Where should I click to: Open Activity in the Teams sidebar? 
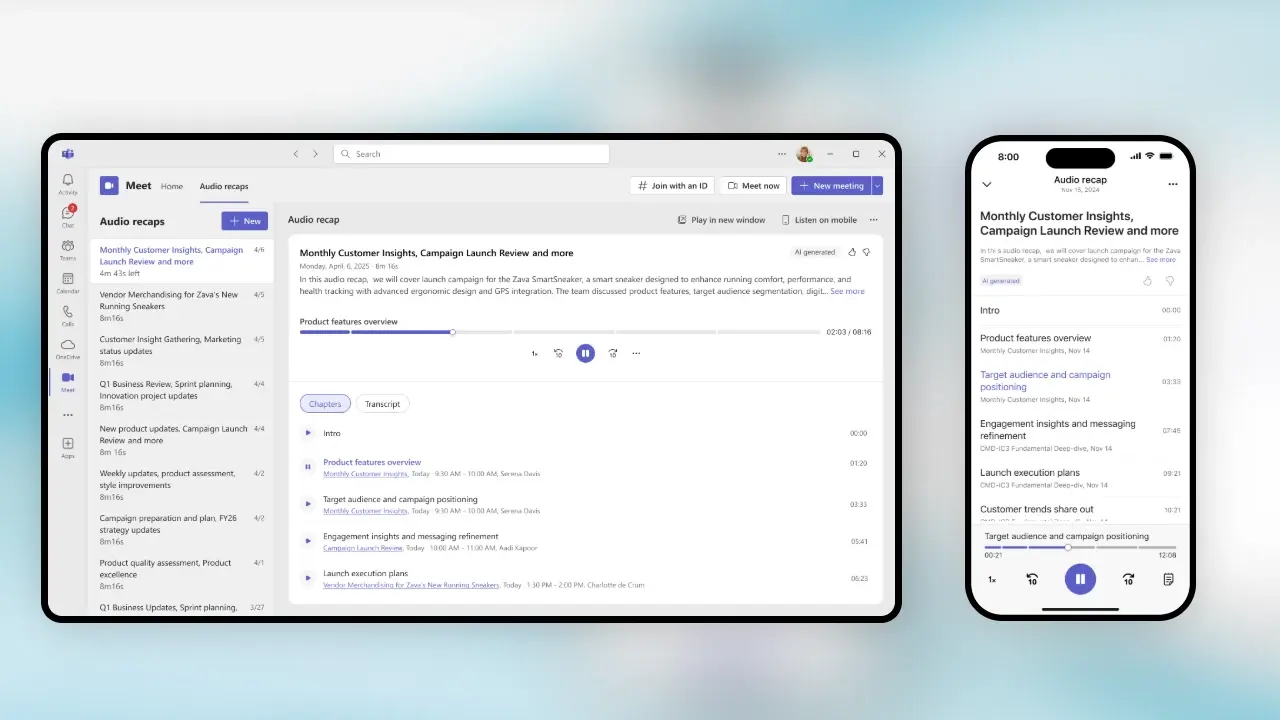(x=68, y=184)
